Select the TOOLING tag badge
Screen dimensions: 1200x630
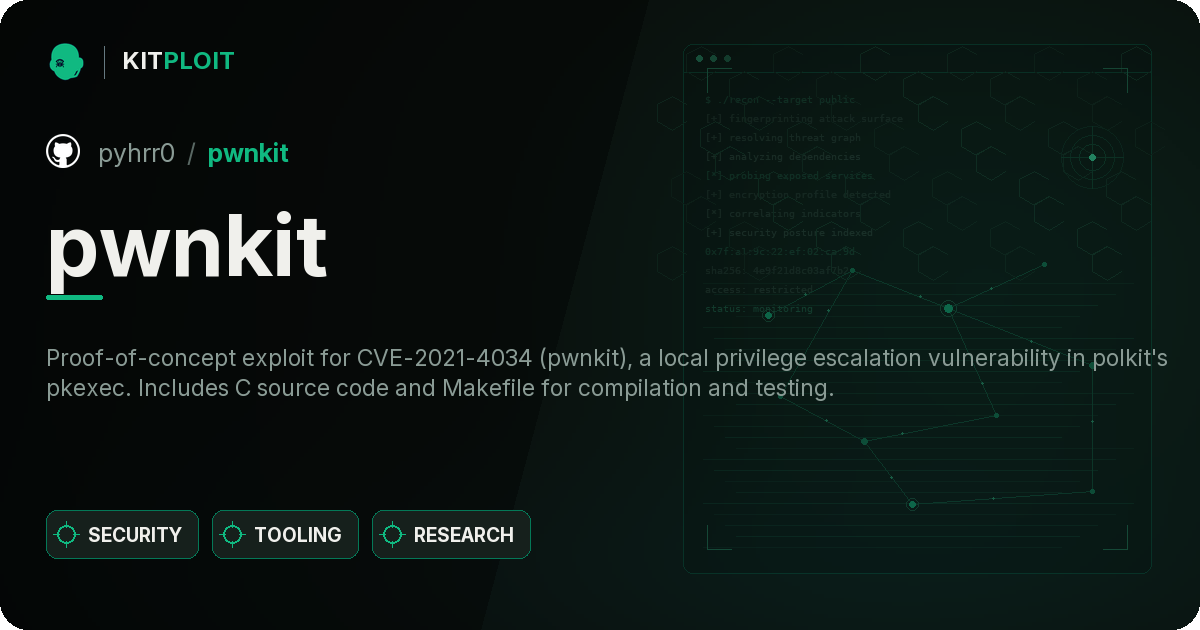(x=285, y=535)
